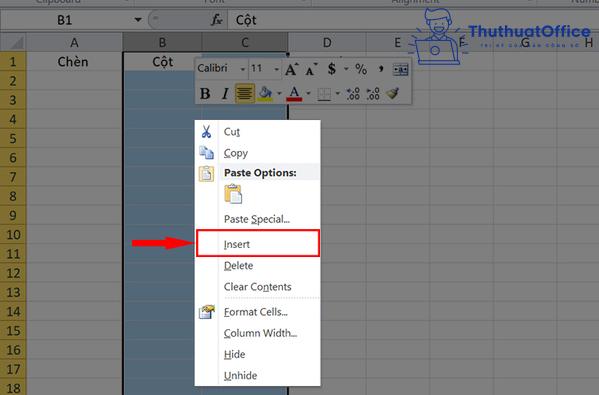
Task: Click the formula bar showing Cột
Action: pos(413,20)
